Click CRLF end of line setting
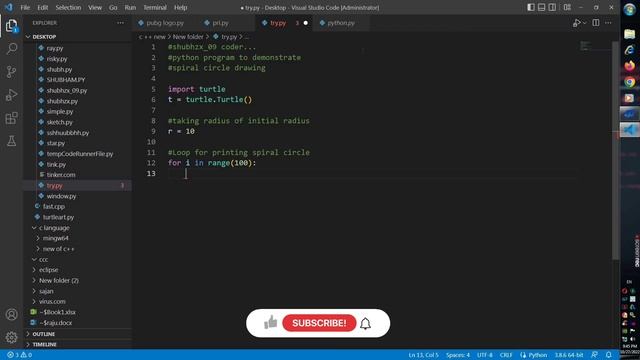This screenshot has height=360, width=640. [506, 355]
